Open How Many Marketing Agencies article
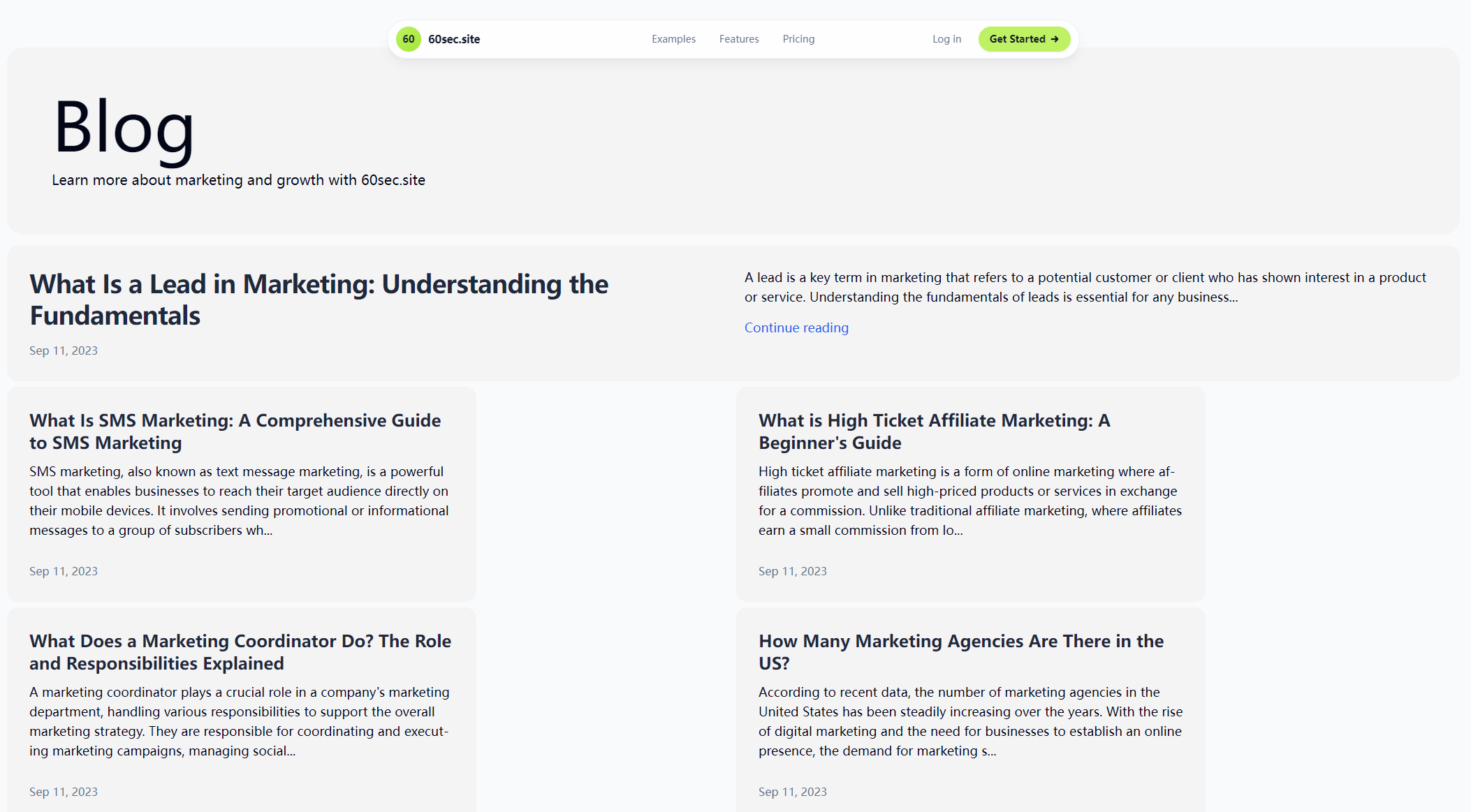The width and height of the screenshot is (1471, 812). pyautogui.click(x=961, y=652)
